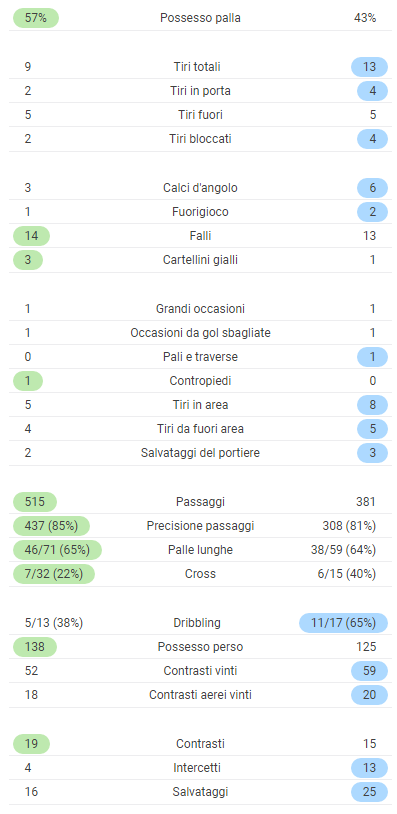This screenshot has width=397, height=814.
Task: Click the Palle lunghe 46/71 (65%) badge
Action: click(57, 550)
